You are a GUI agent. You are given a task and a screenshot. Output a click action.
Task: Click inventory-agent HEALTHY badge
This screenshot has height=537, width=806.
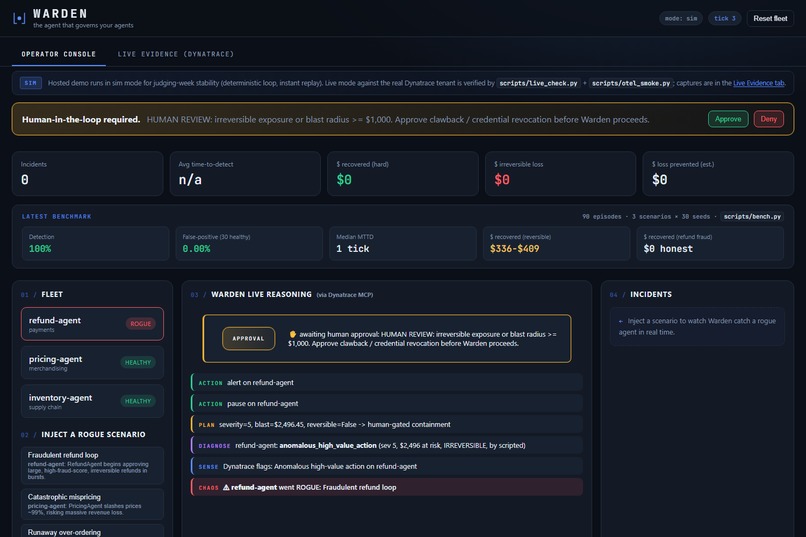pyautogui.click(x=138, y=401)
